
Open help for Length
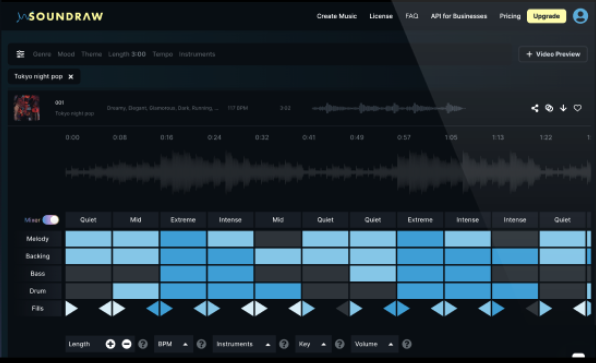(x=143, y=344)
